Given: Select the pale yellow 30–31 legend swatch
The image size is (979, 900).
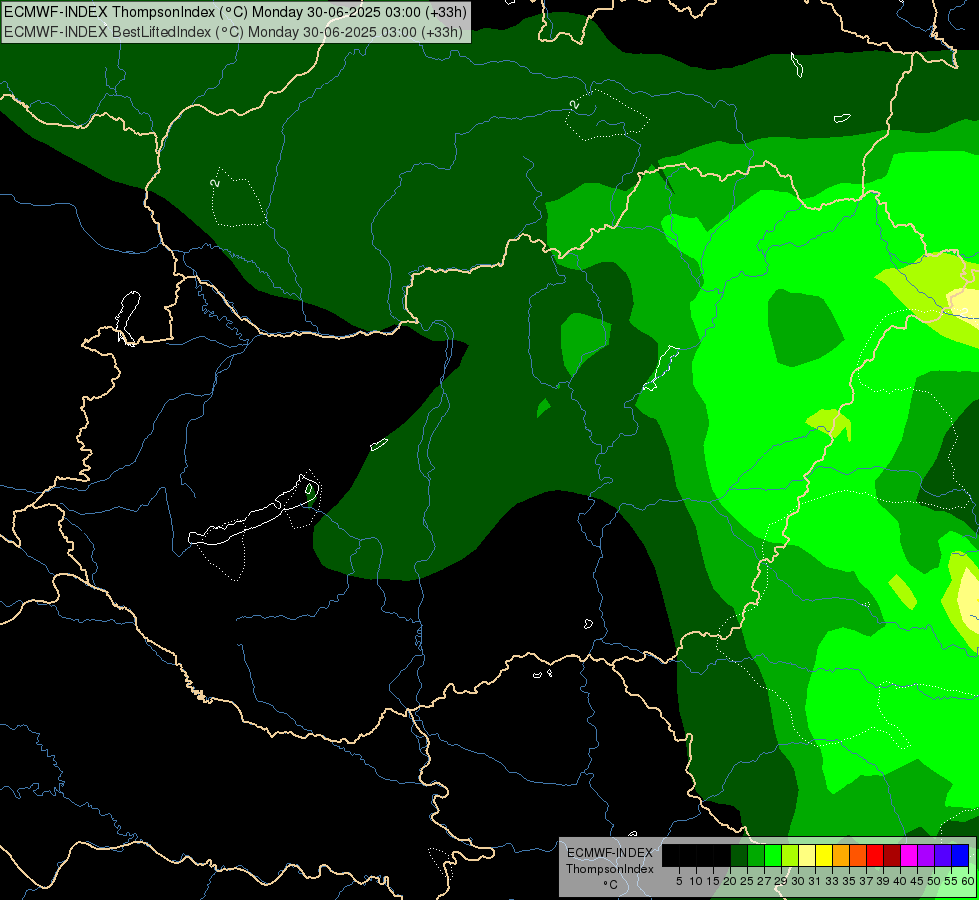Looking at the screenshot, I should [x=807, y=855].
